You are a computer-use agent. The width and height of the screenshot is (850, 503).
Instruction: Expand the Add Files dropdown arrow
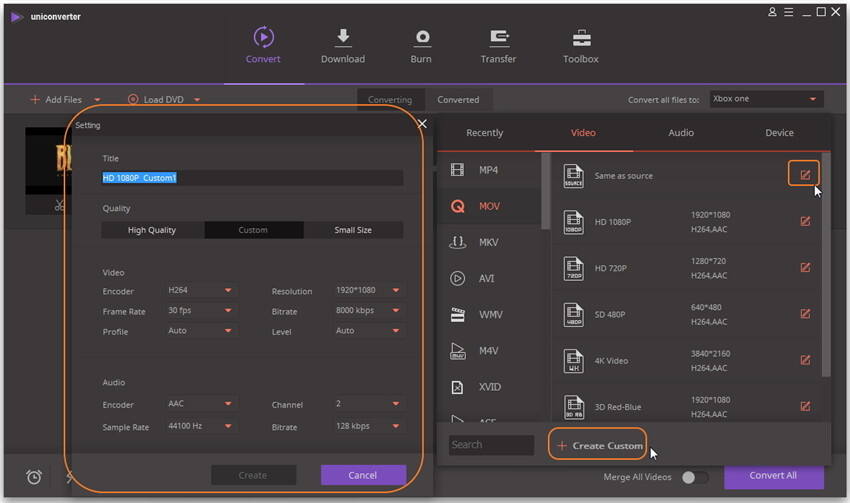coord(98,100)
